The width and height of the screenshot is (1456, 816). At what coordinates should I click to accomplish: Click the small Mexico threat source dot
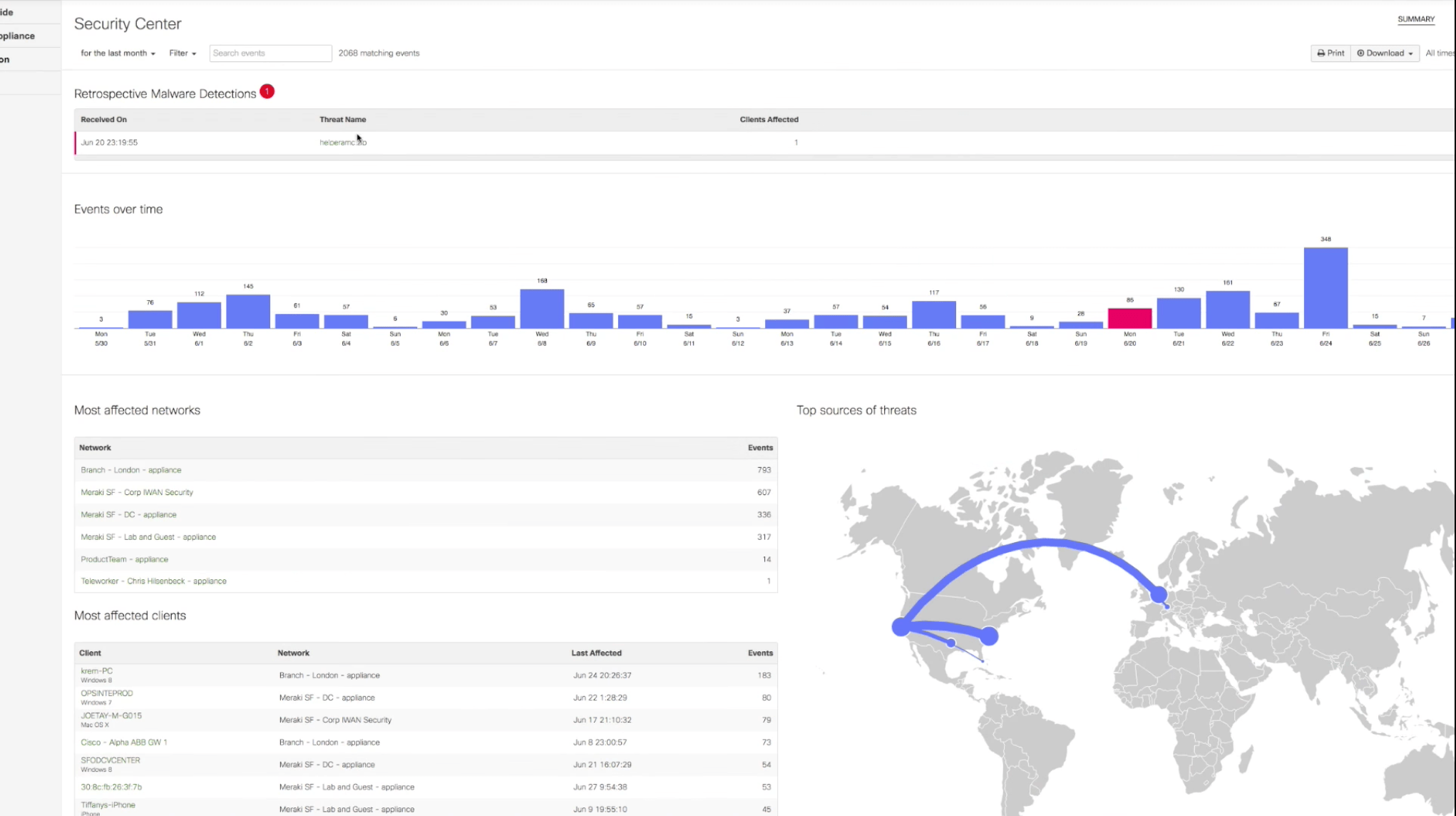coord(951,643)
